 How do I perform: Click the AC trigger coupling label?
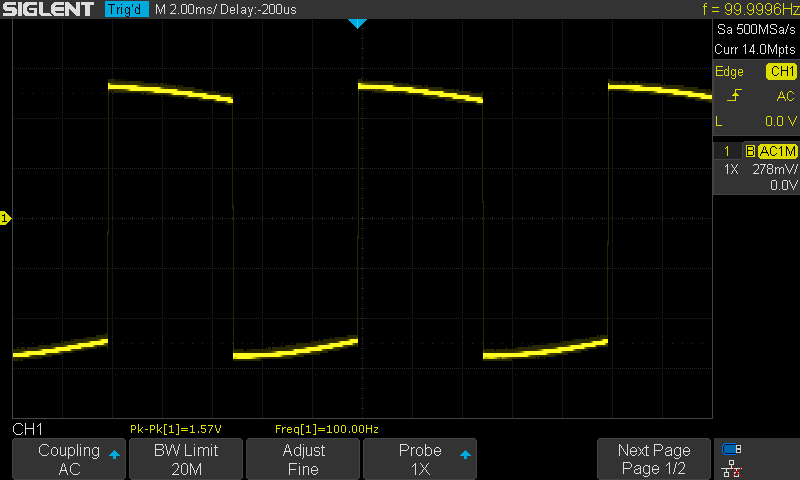coord(785,96)
